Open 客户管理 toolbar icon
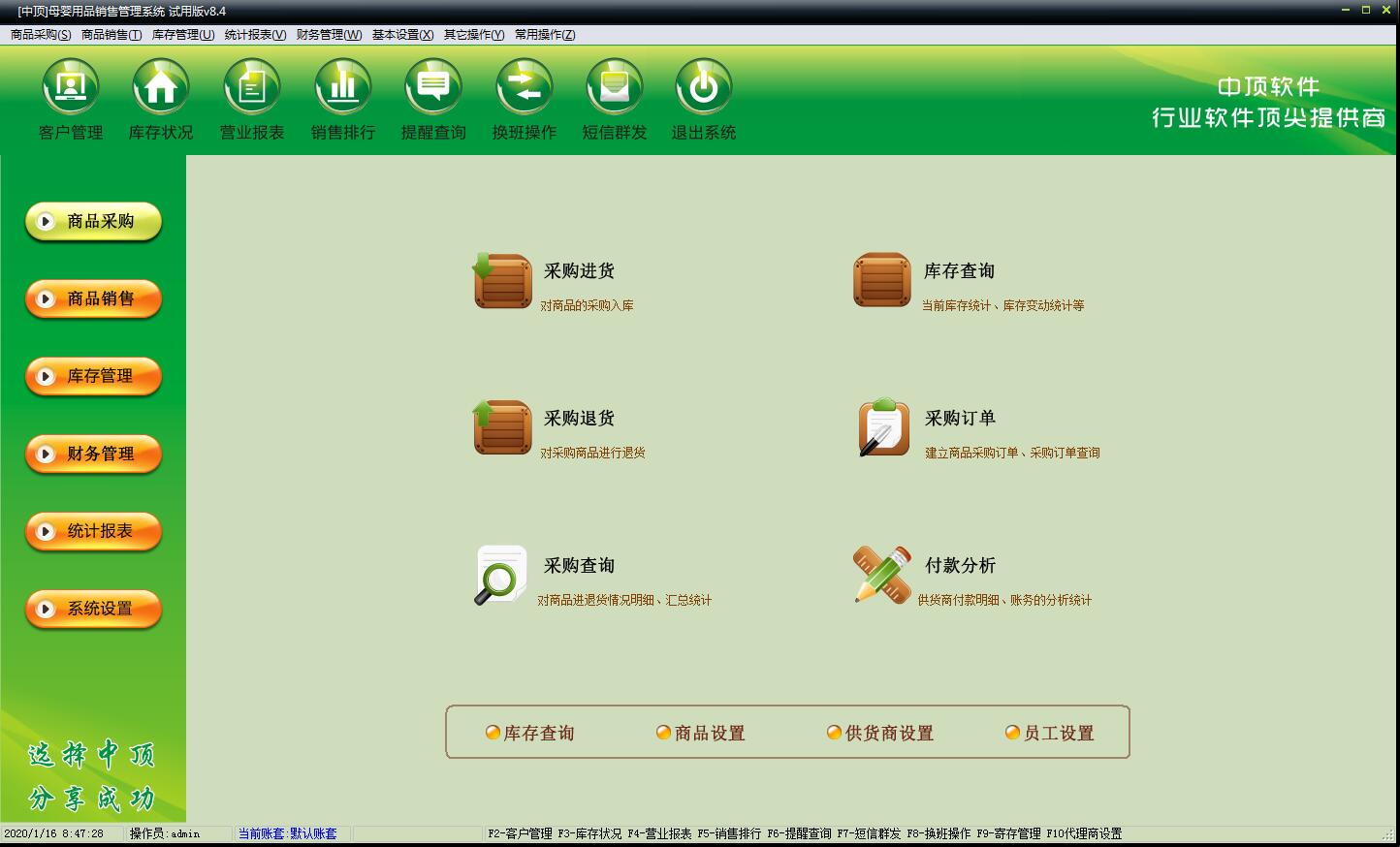 (71, 87)
